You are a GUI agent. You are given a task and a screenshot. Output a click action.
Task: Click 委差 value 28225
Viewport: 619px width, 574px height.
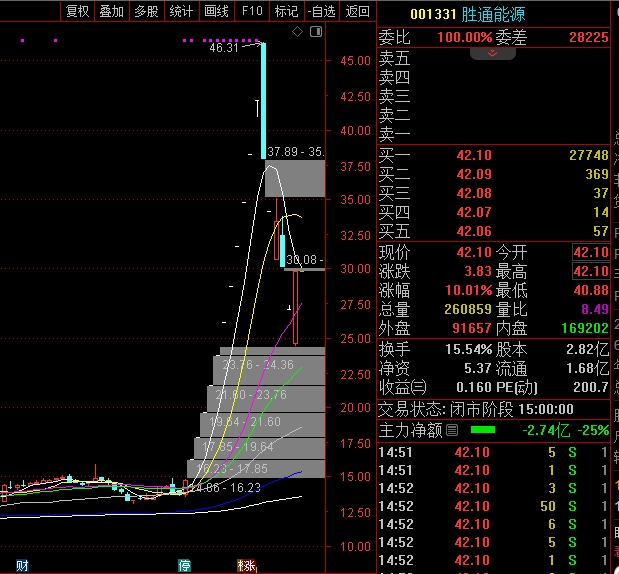[x=589, y=38]
